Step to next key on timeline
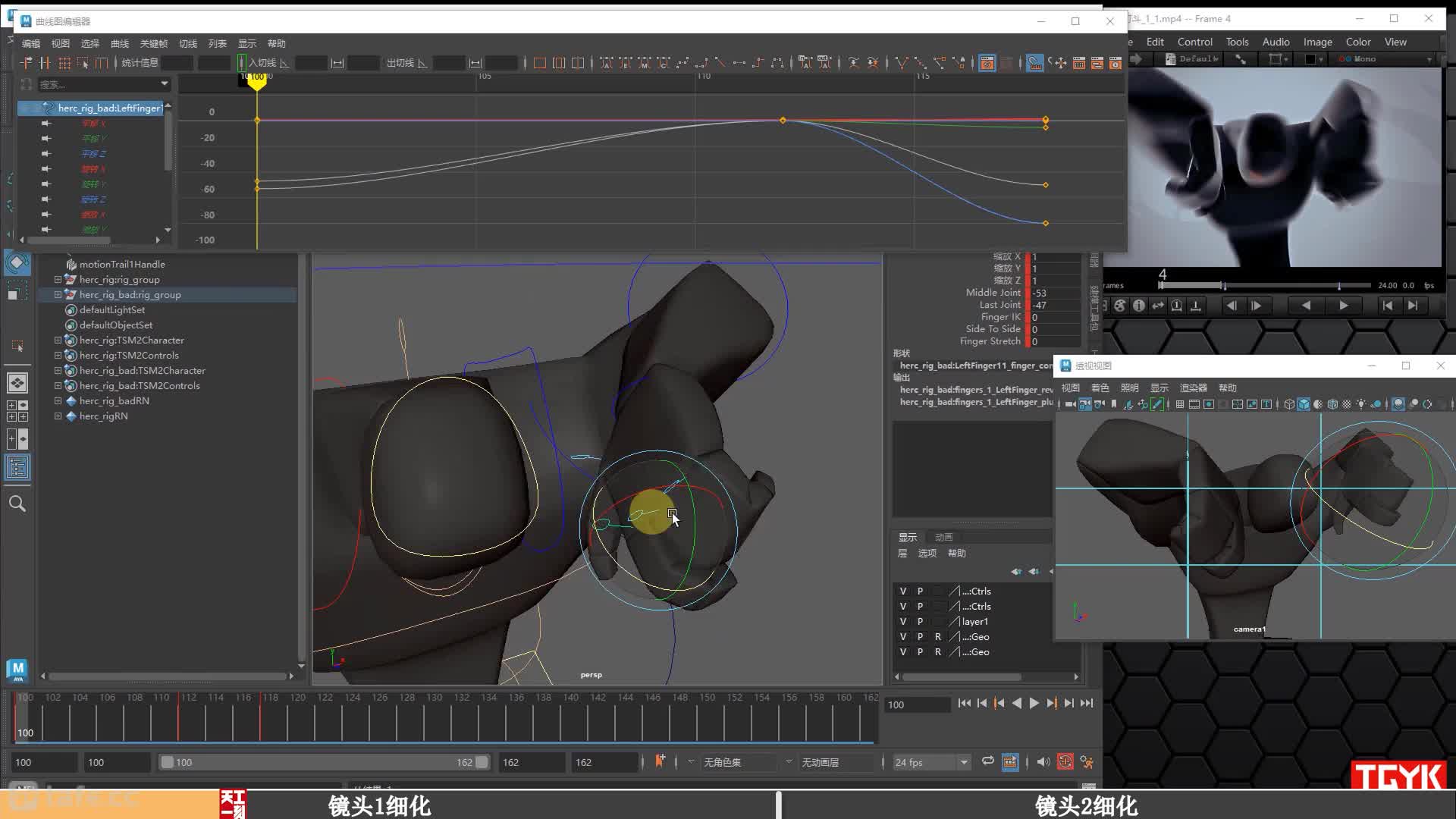This screenshot has width=1456, height=819. pos(1051,703)
